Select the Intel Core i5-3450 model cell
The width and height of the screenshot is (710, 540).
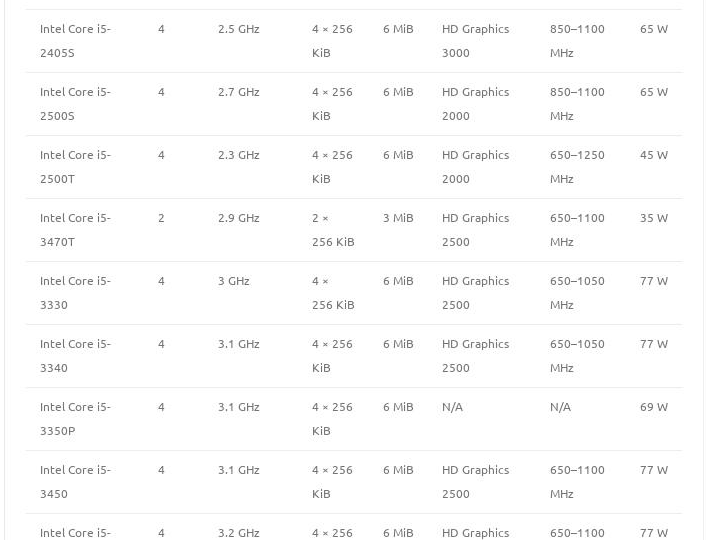(x=75, y=482)
